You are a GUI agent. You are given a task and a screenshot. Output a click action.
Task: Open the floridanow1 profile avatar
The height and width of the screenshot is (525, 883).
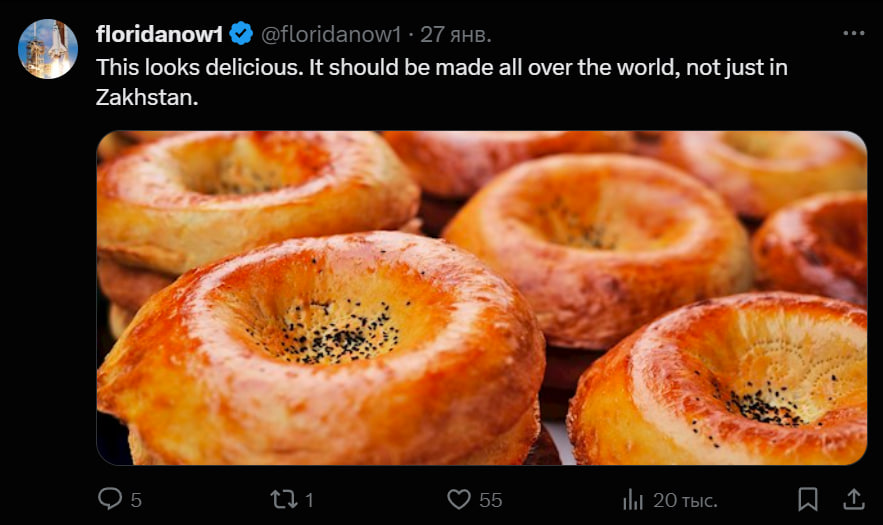coord(48,48)
